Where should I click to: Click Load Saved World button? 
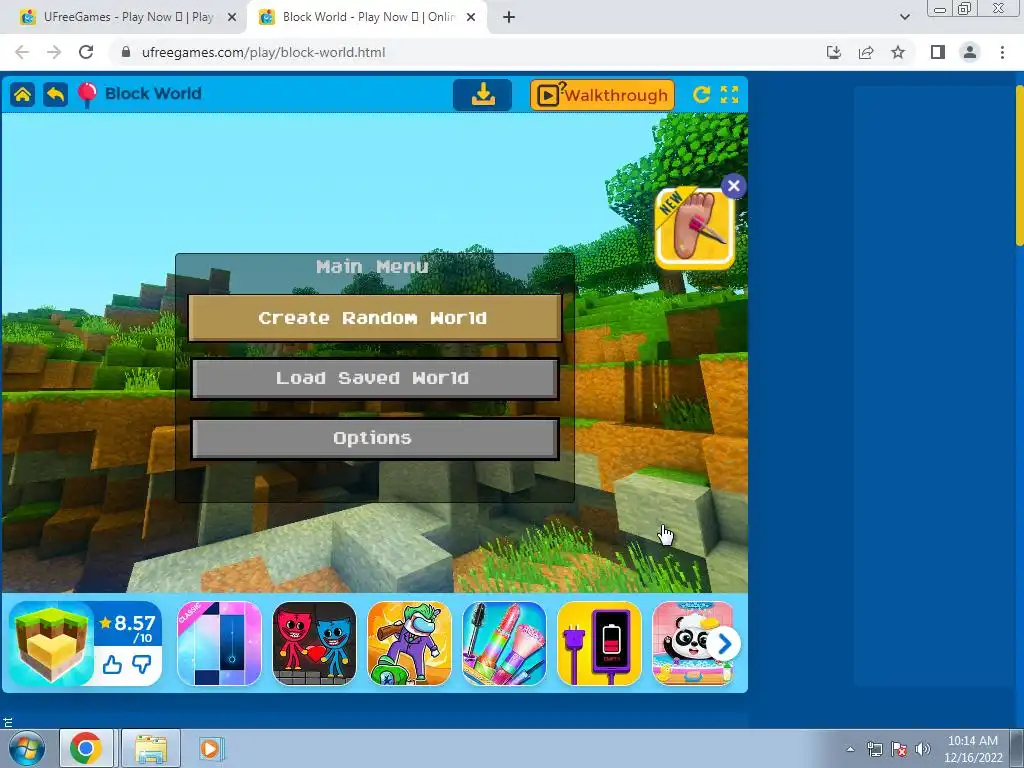tap(375, 378)
